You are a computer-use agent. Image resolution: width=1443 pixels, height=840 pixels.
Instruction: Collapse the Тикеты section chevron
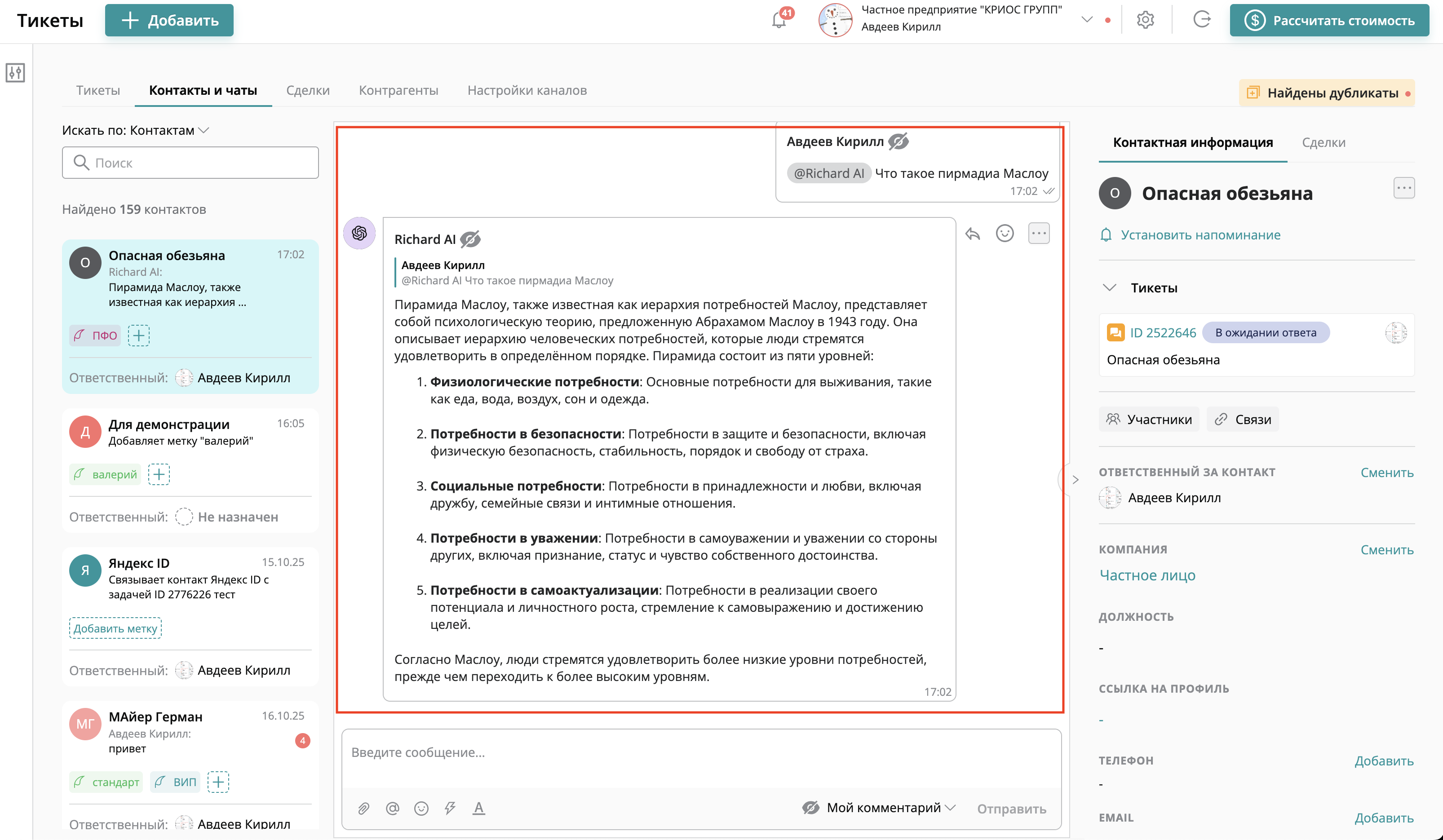[1110, 287]
